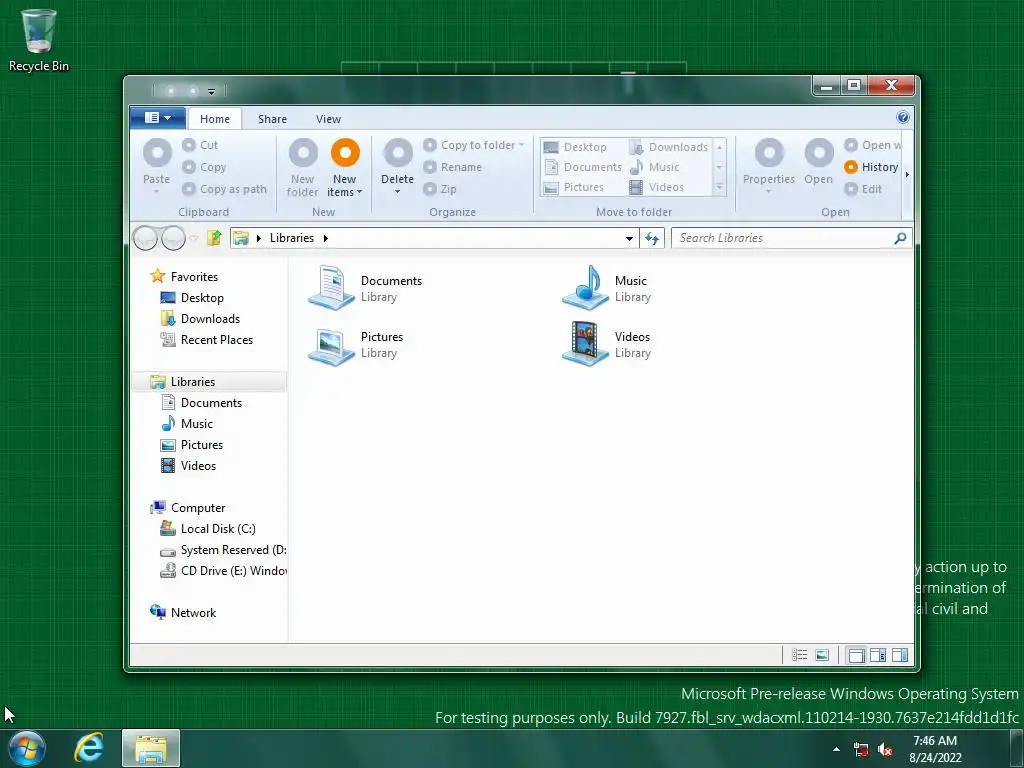Click the refresh button by address bar

pyautogui.click(x=652, y=238)
